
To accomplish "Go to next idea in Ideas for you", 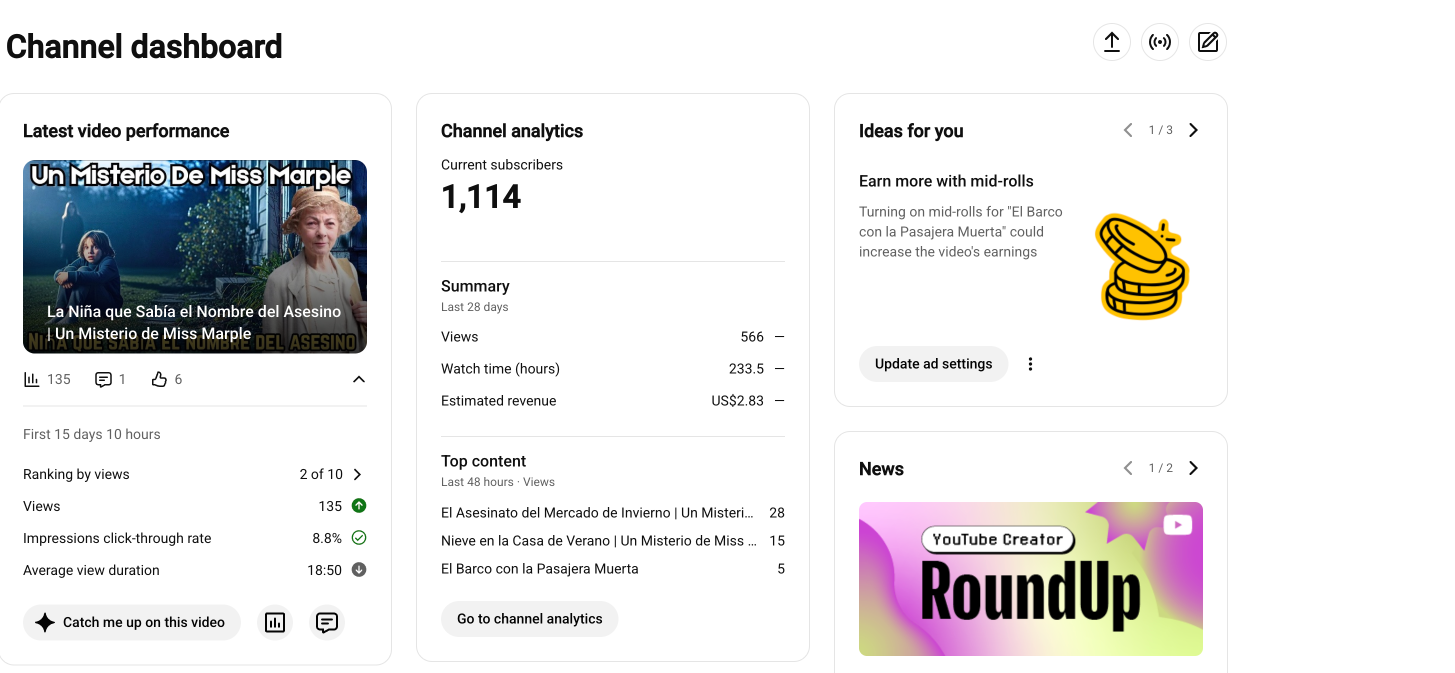I will [1193, 130].
